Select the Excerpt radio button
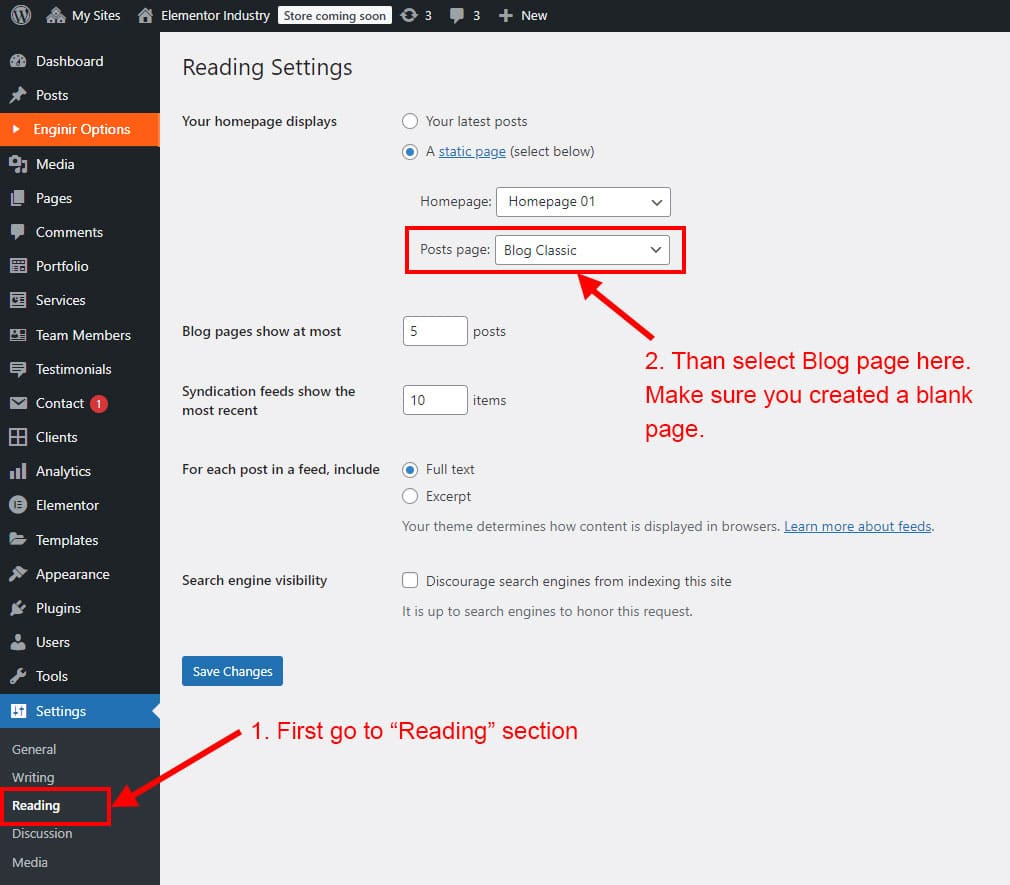Screen dimensions: 1010x885 click(410, 496)
